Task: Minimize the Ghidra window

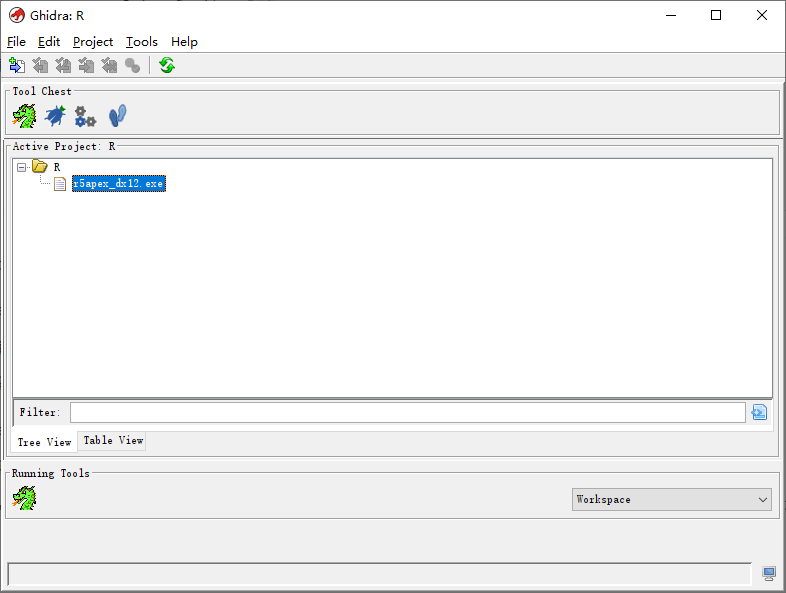Action: (671, 15)
